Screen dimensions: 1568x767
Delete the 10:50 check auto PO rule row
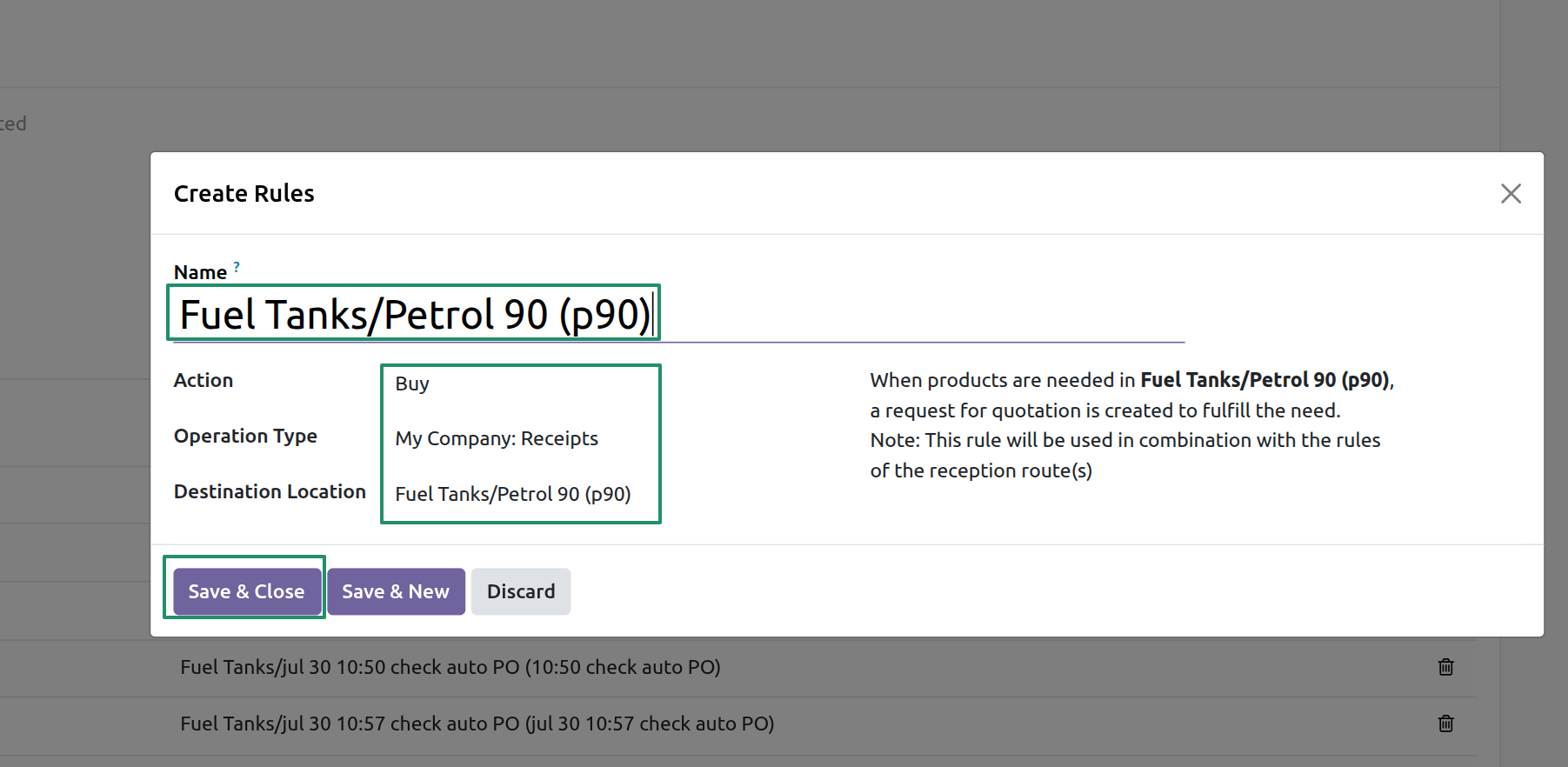coord(1445,667)
